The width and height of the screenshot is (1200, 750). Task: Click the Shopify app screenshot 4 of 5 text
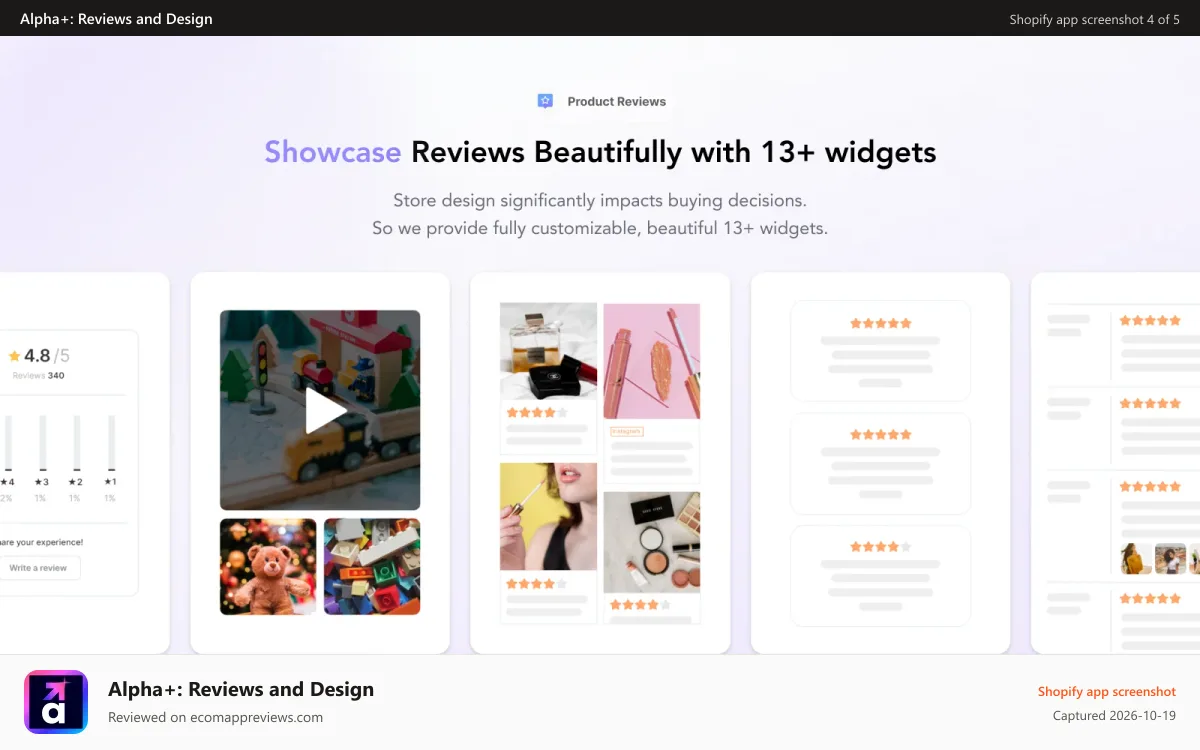pos(1094,19)
